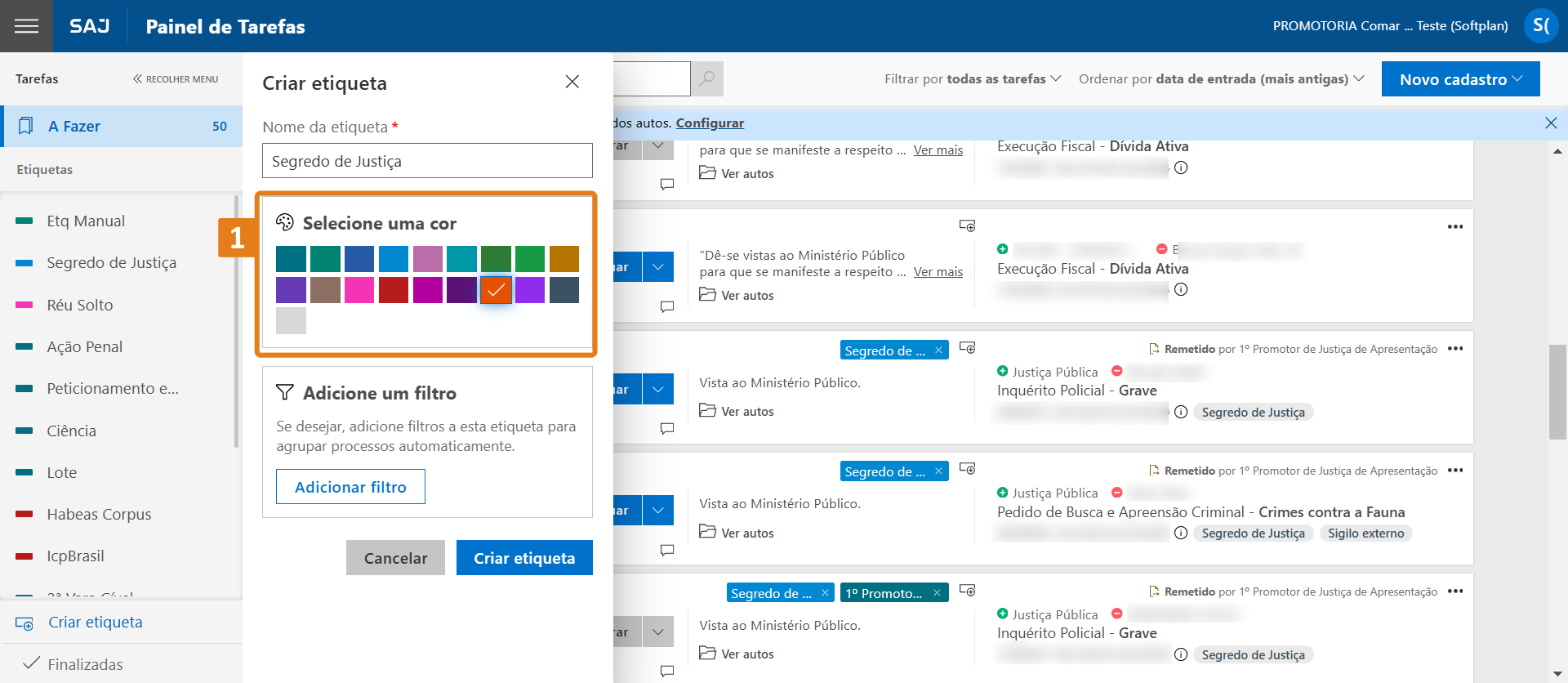The height and width of the screenshot is (683, 1568).
Task: Click the user avatar icon
Action: [x=1540, y=26]
